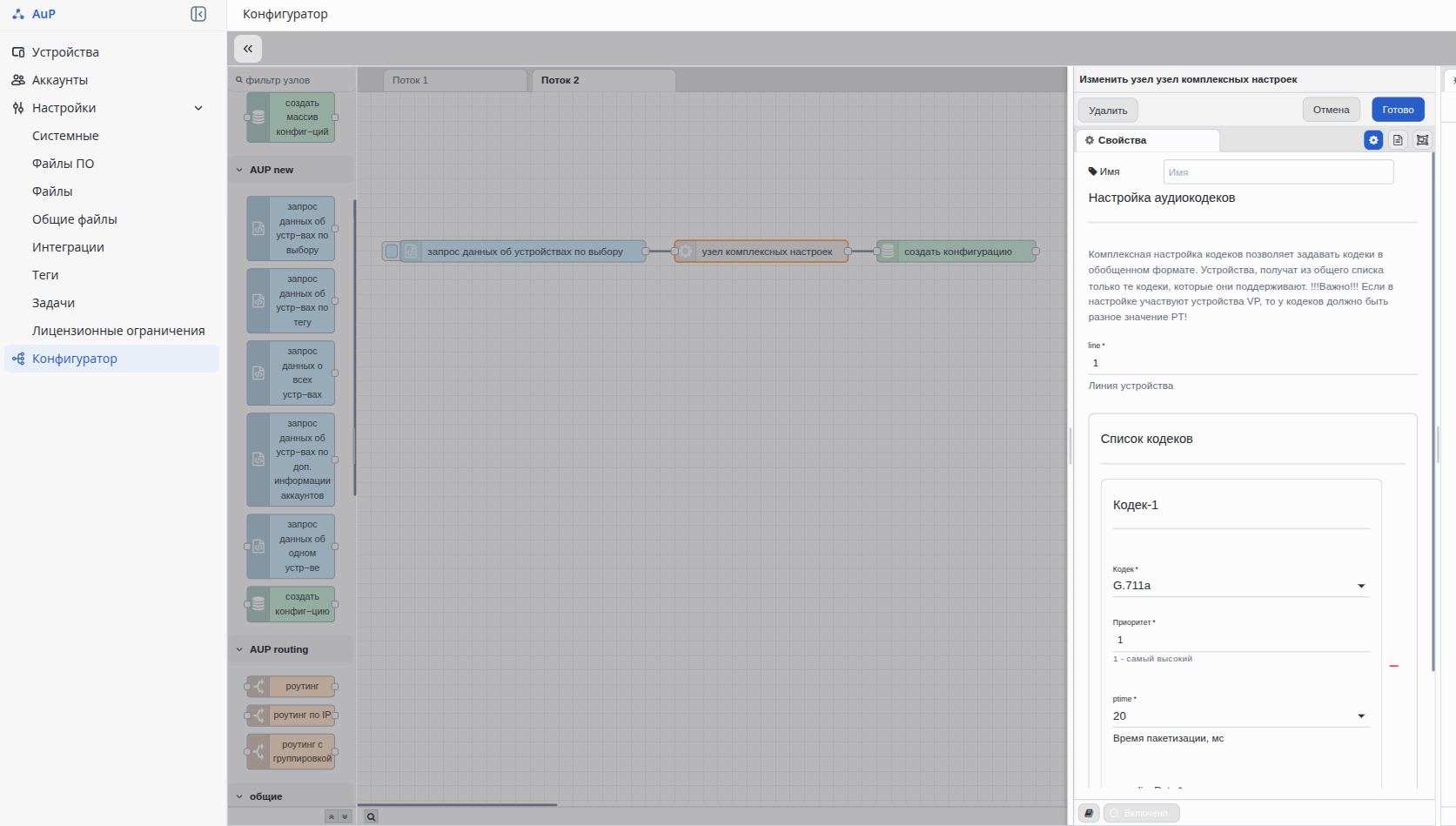Select Конфигуратор in the sidebar
The width and height of the screenshot is (1456, 826).
pos(111,359)
